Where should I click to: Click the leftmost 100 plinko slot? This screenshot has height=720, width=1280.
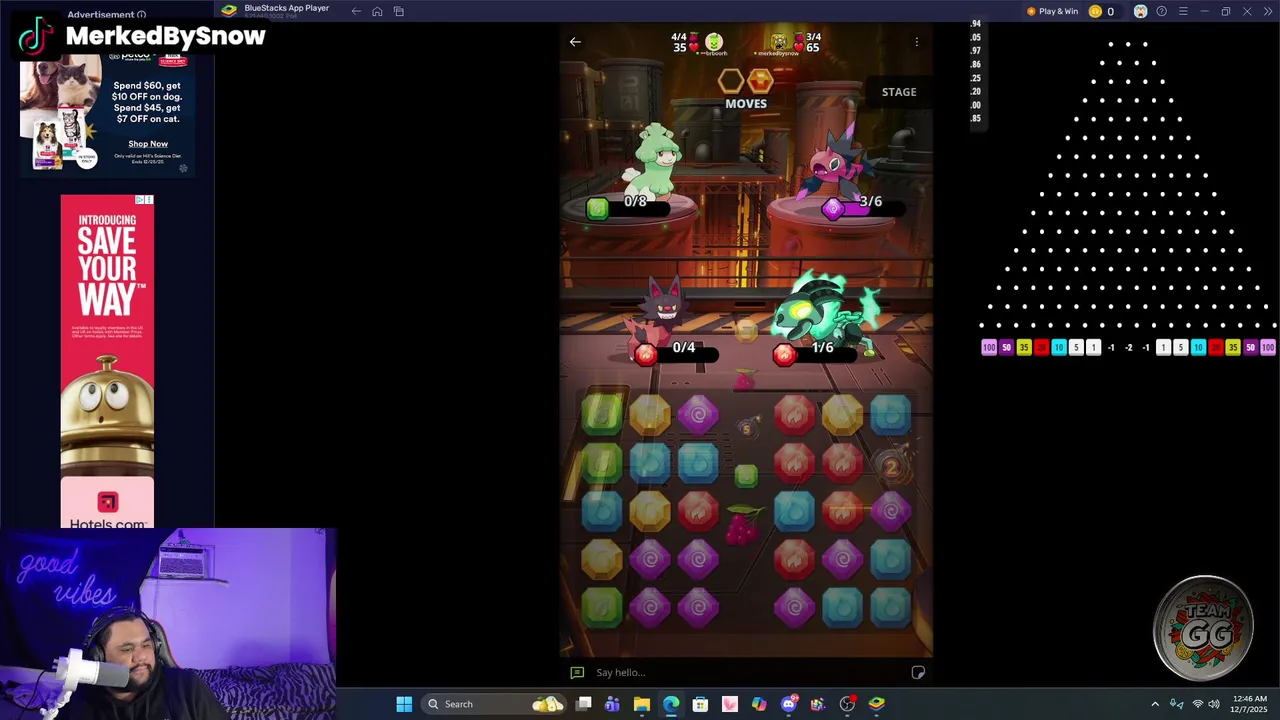click(x=989, y=348)
